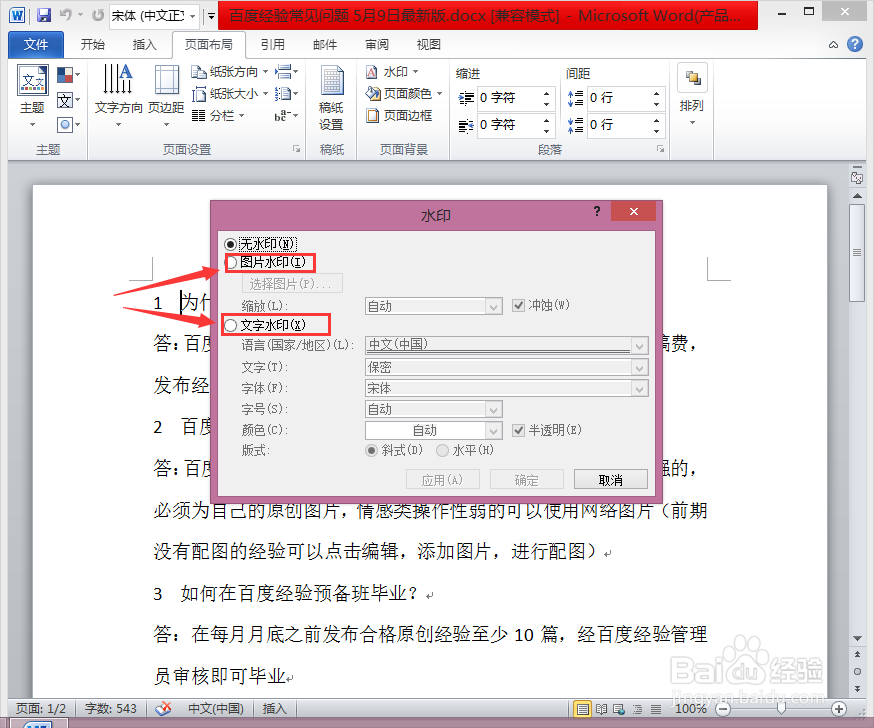Choose the 水平 horizontal layout option

(441, 450)
